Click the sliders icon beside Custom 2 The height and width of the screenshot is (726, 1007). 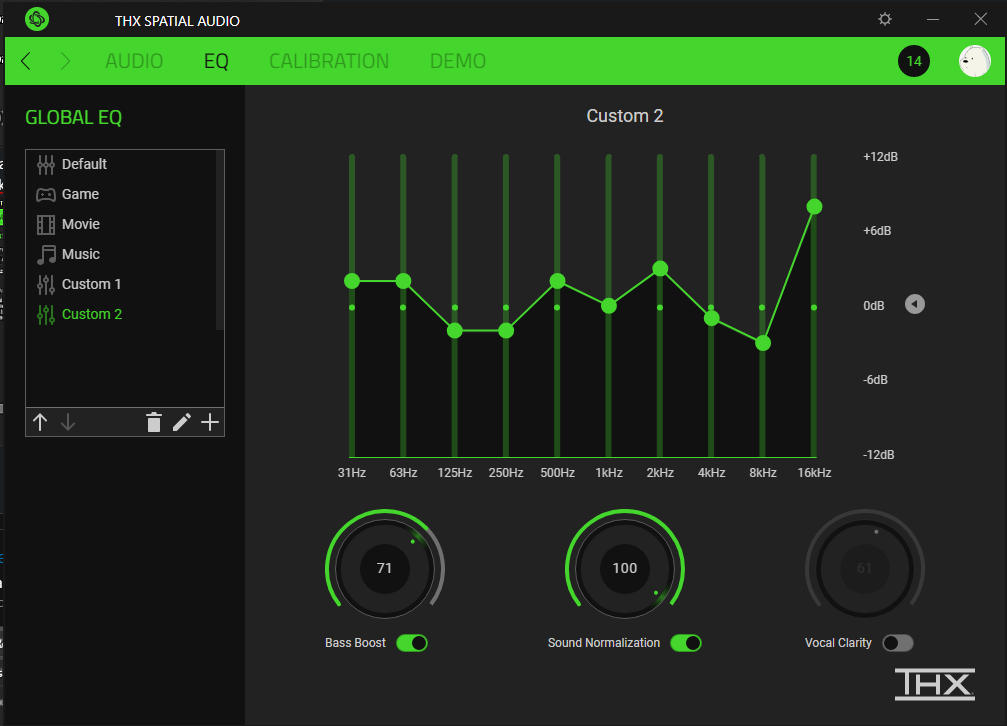click(46, 314)
